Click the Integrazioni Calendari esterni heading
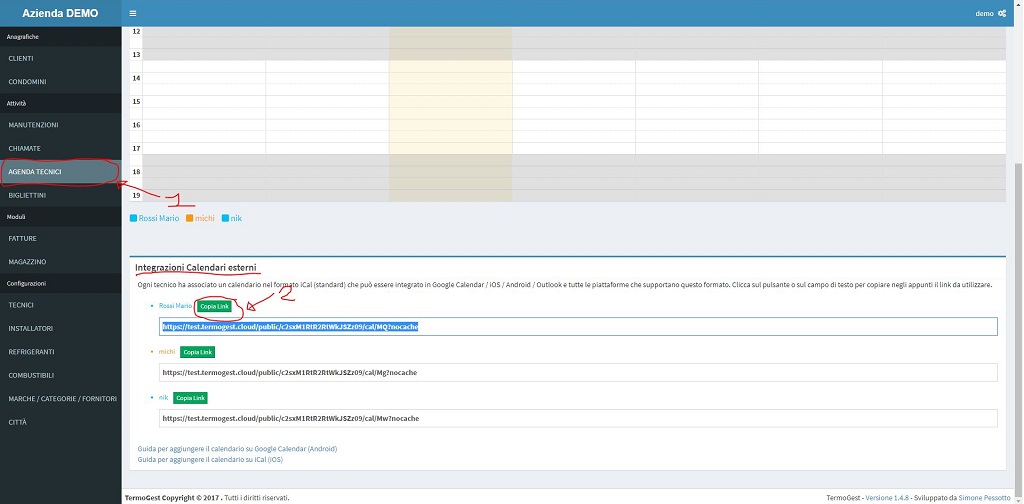Image resolution: width=1024 pixels, height=504 pixels. tap(196, 268)
